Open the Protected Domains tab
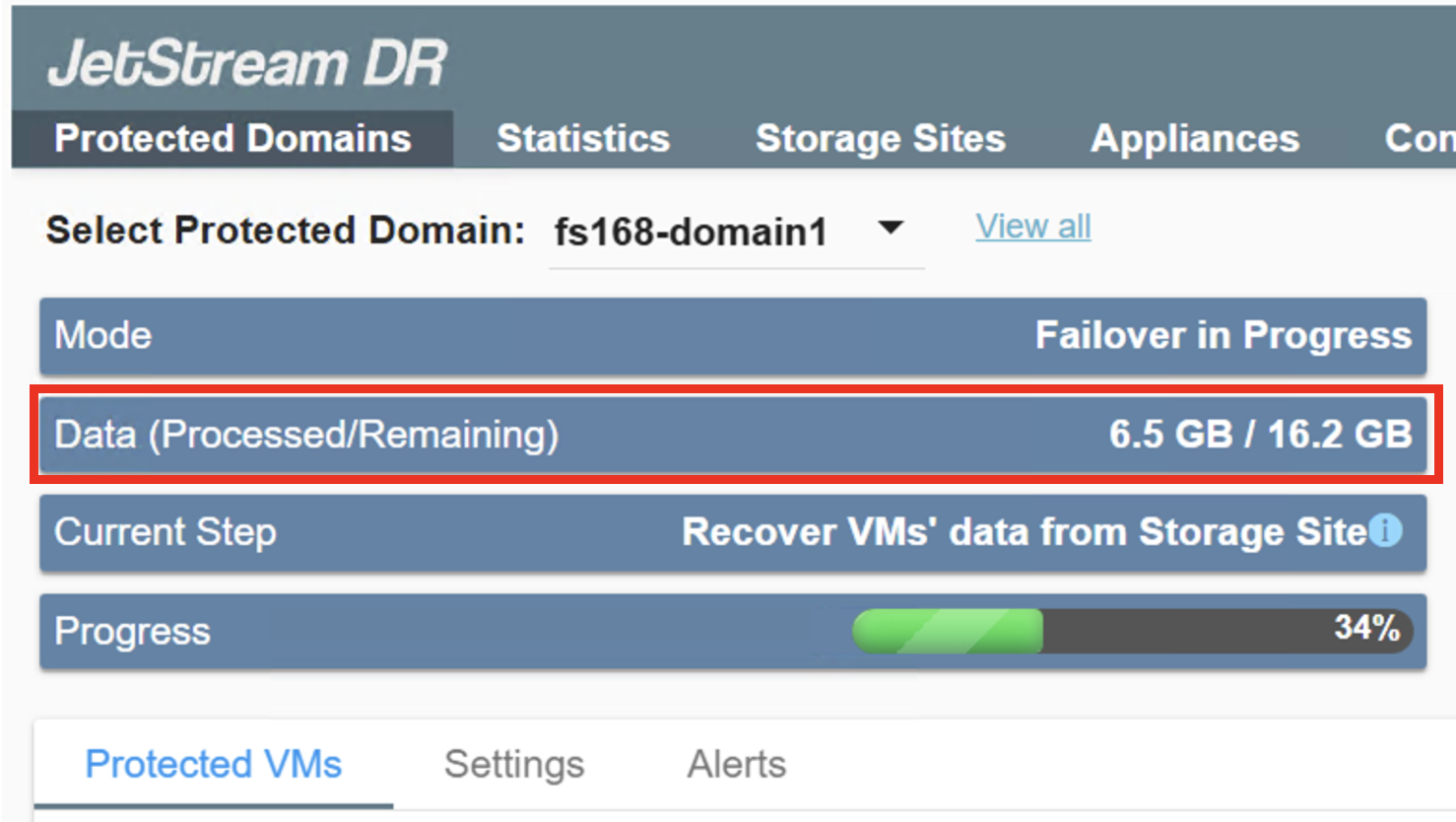Screen dimensions: 1456x822 tap(232, 139)
